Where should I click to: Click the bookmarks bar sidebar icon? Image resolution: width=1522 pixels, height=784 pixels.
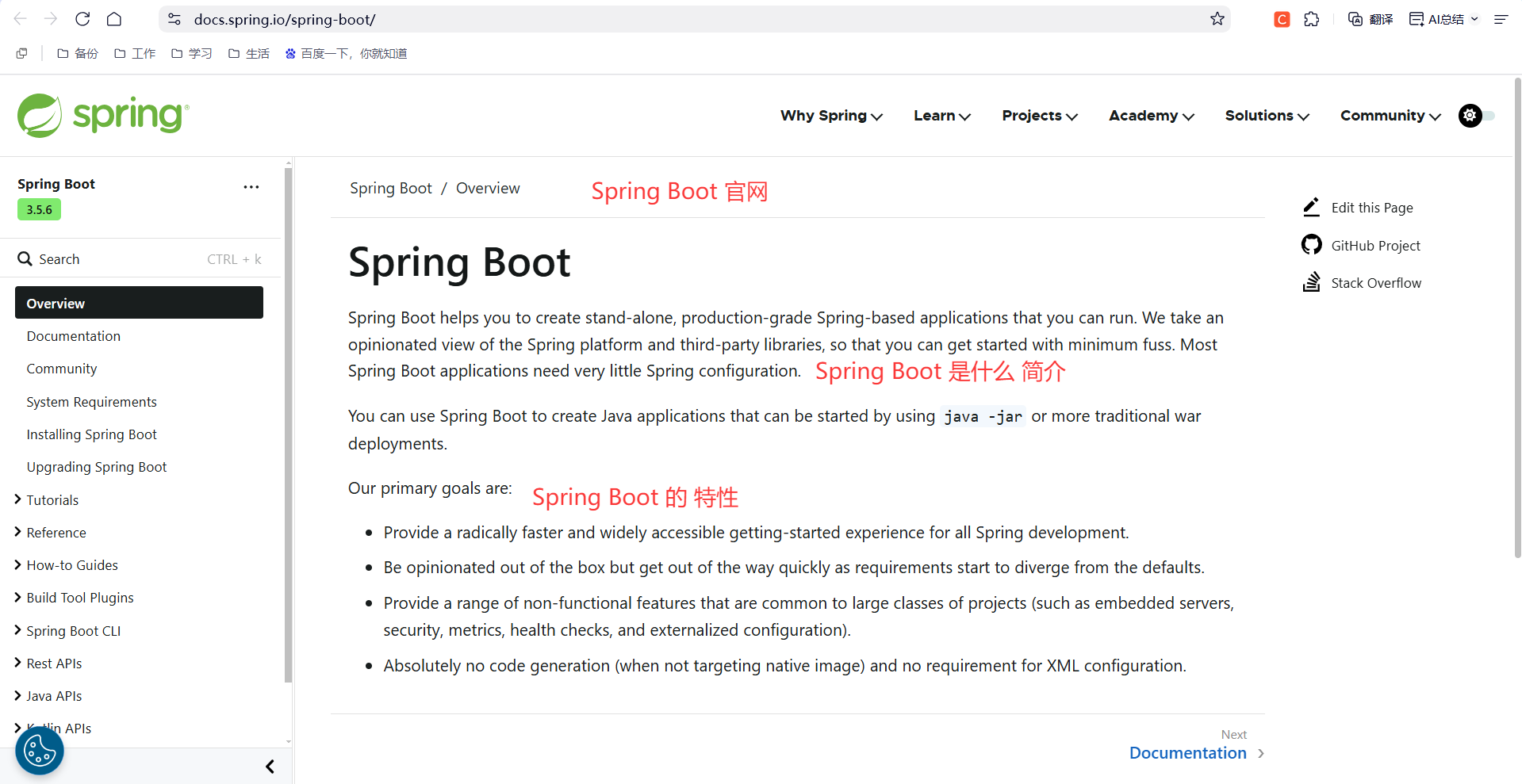pyautogui.click(x=21, y=53)
